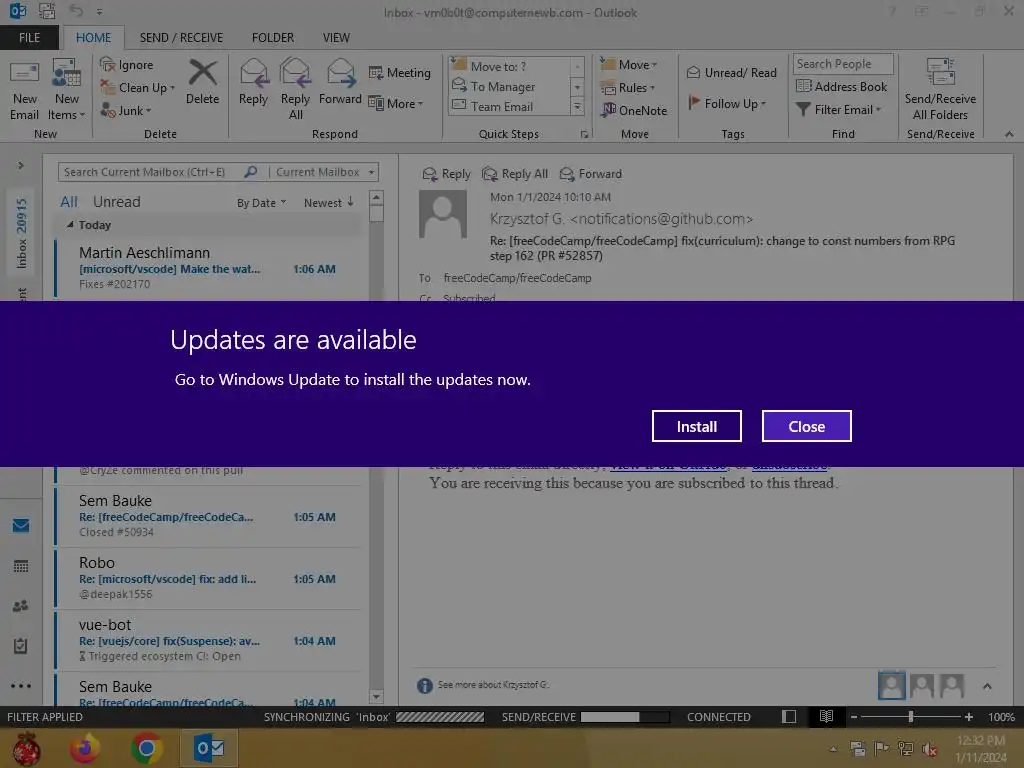
Task: Toggle Unread/ Read status
Action: pos(732,72)
